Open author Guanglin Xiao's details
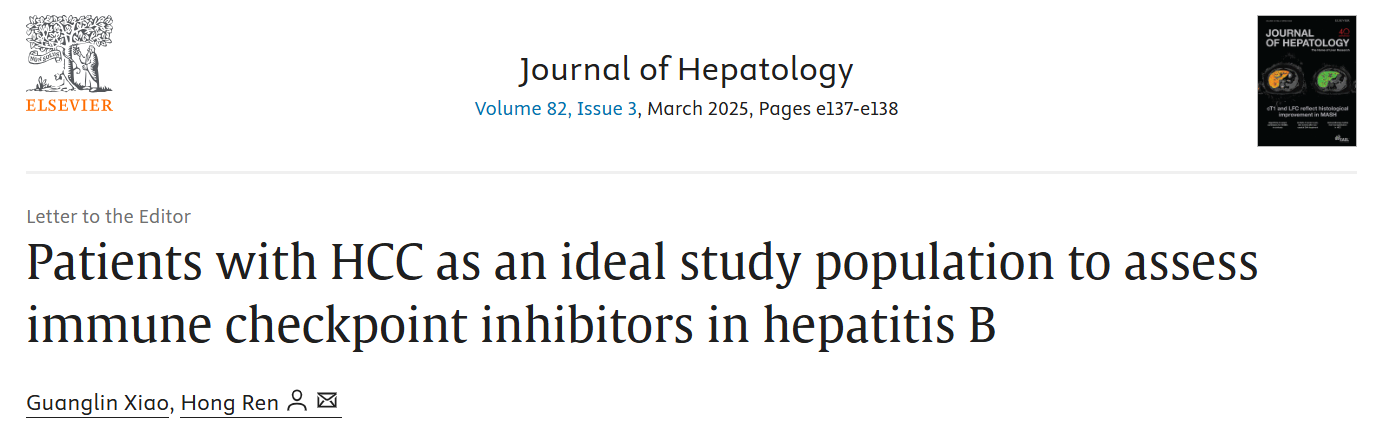This screenshot has width=1377, height=429. (x=98, y=402)
